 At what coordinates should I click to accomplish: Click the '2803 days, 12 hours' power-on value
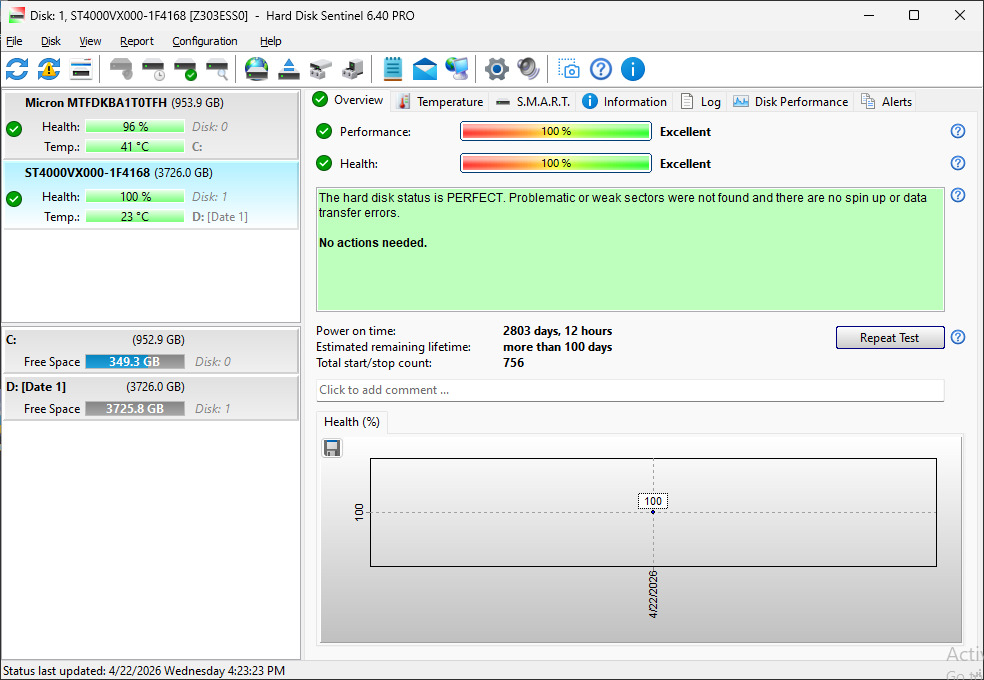[x=557, y=331]
